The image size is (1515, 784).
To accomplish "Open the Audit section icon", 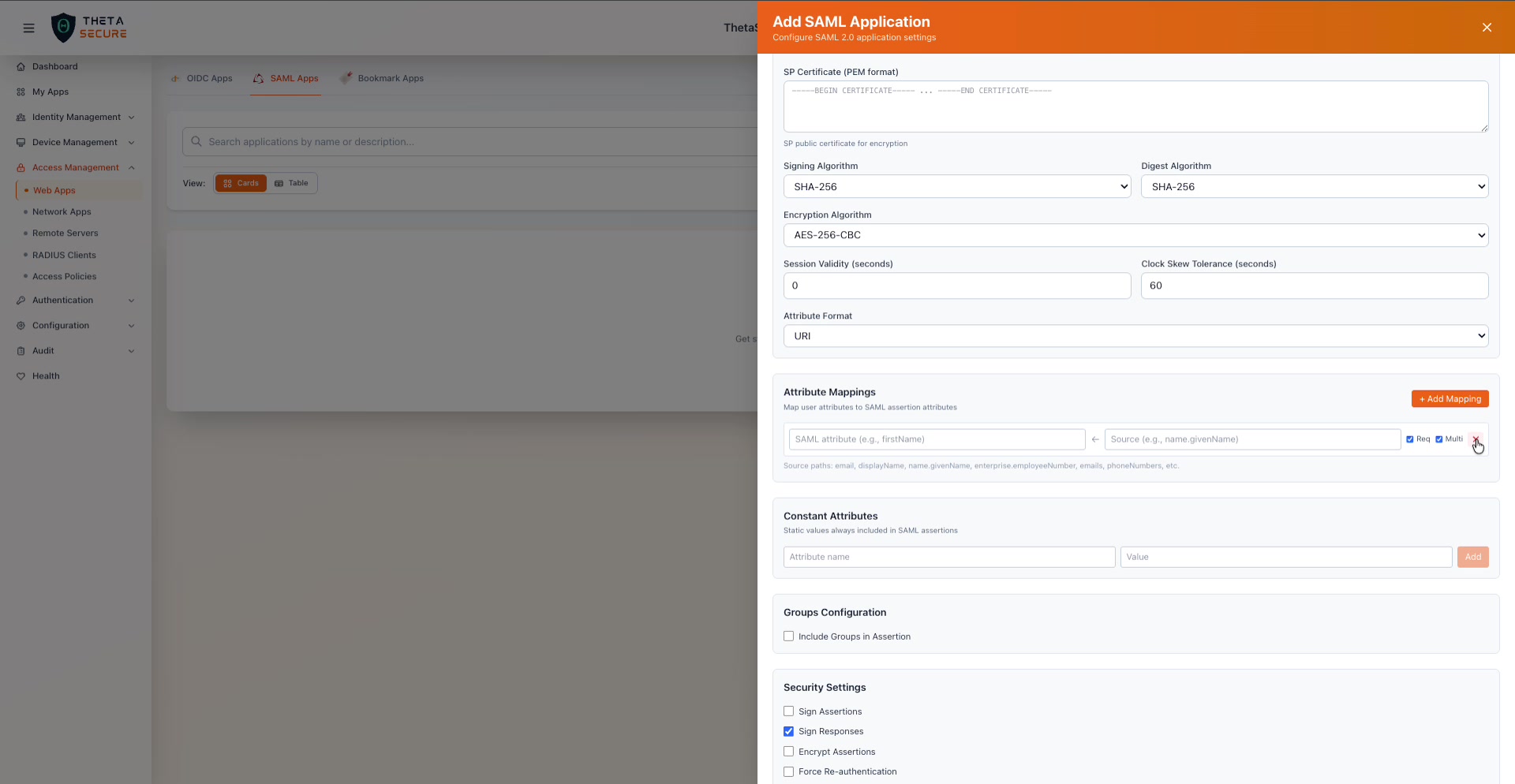I will coord(21,351).
